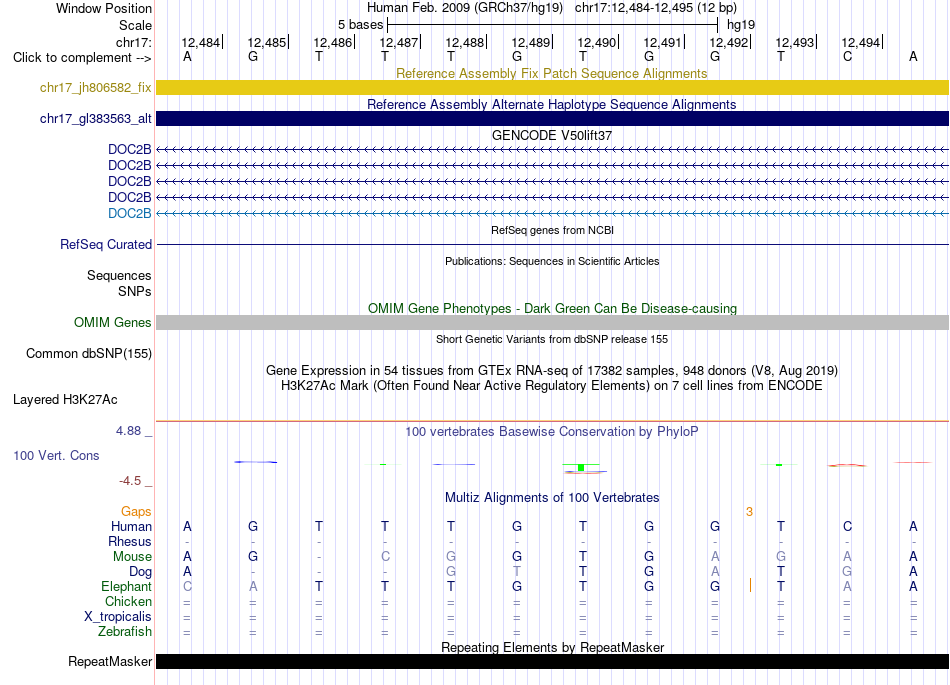Viewport: 950px width, 685px height.
Task: Click the -4.5 PhyloP lower scale value
Action: (130, 481)
